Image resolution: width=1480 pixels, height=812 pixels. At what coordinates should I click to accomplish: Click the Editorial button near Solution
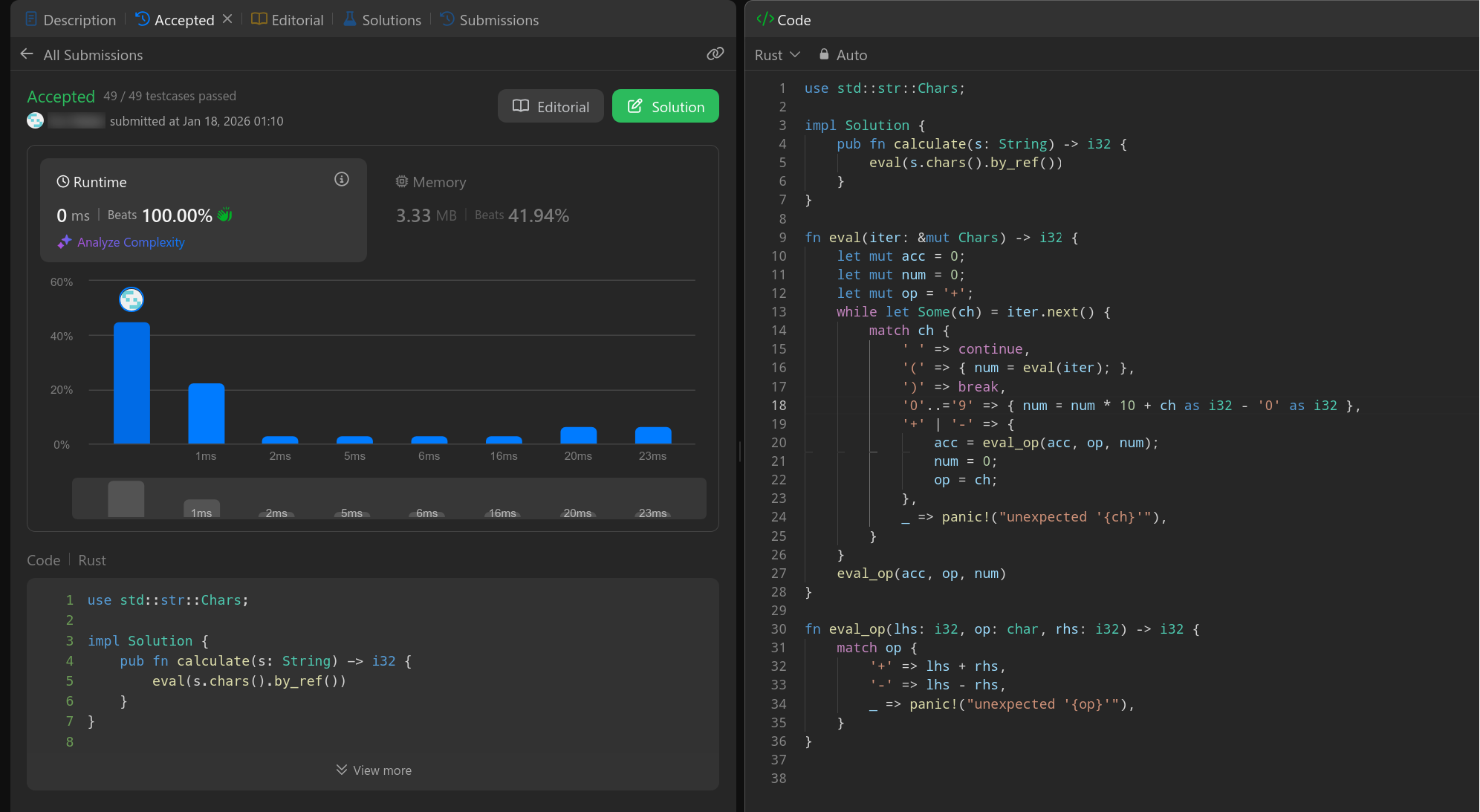click(x=551, y=106)
